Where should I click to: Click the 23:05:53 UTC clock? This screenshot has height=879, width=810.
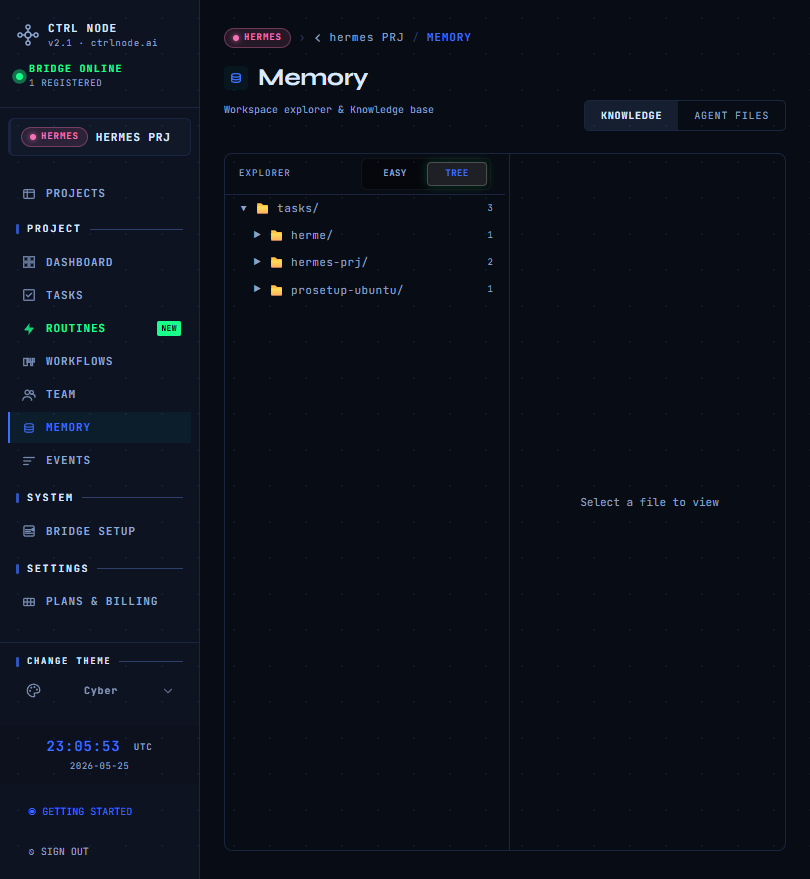[99, 747]
